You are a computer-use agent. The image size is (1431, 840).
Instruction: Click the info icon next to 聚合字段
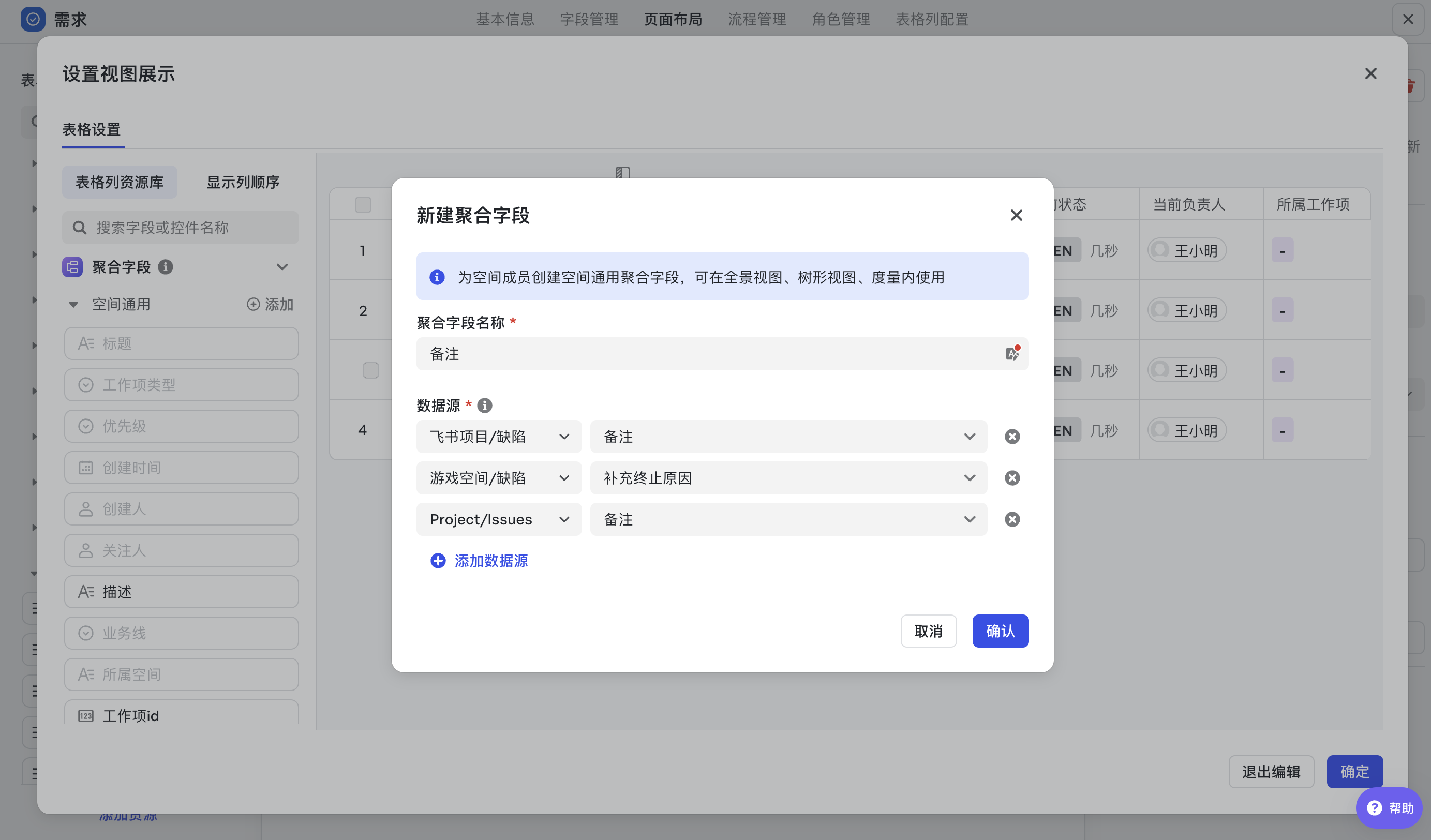pyautogui.click(x=165, y=267)
